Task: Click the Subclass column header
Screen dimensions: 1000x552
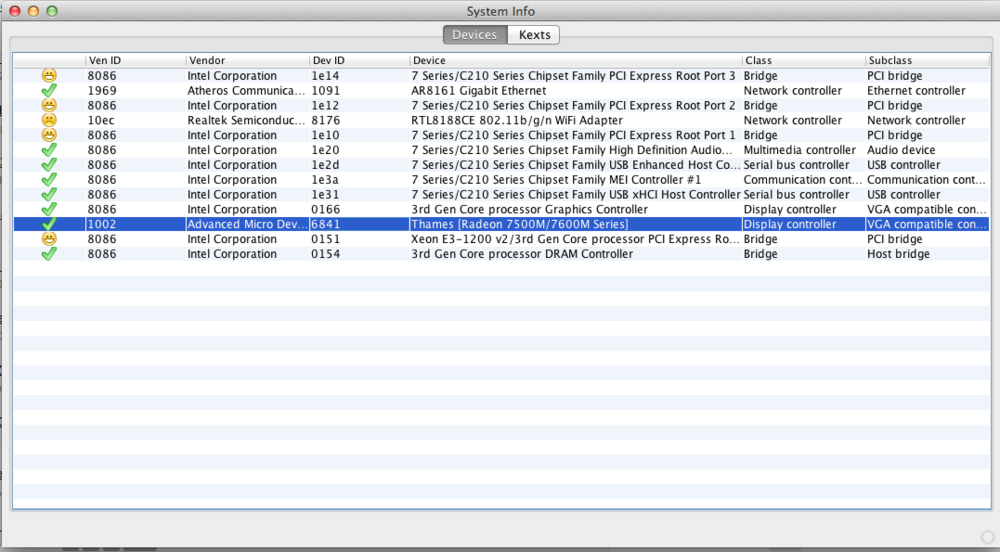Action: [x=926, y=61]
